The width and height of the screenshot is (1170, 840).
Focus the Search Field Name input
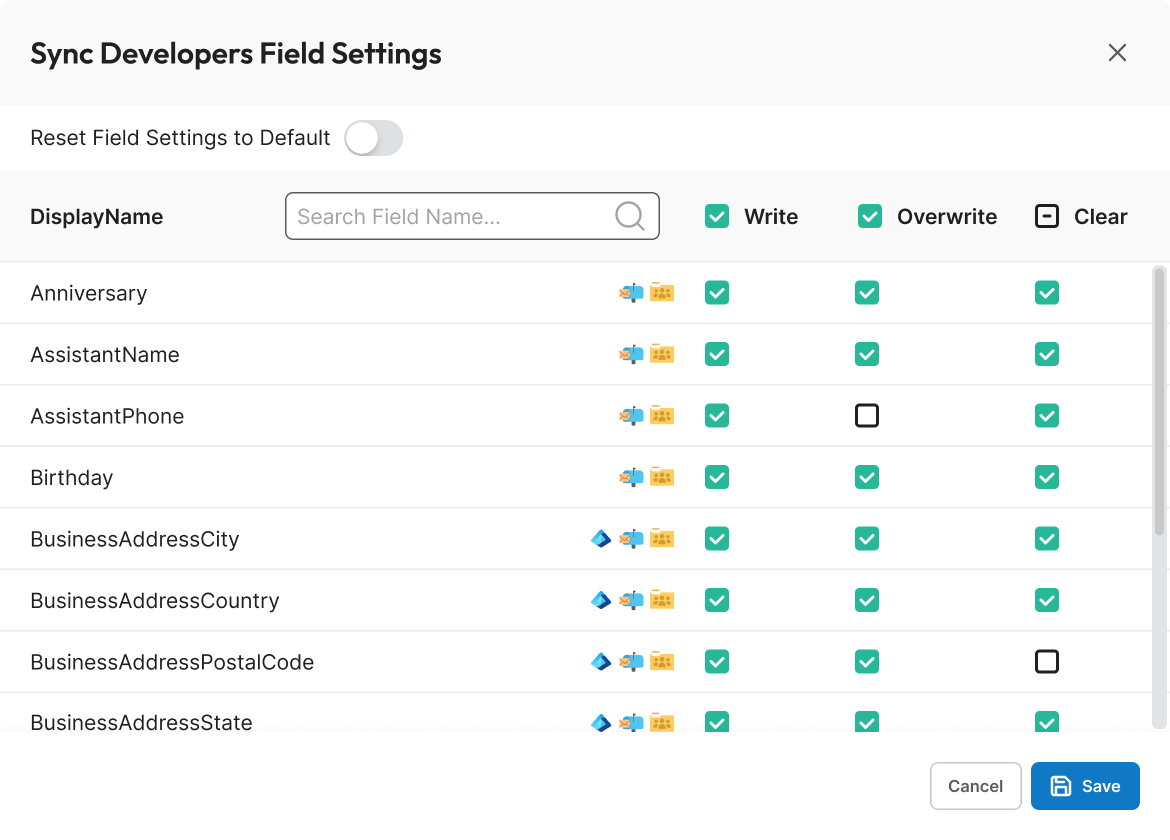[x=452, y=216]
